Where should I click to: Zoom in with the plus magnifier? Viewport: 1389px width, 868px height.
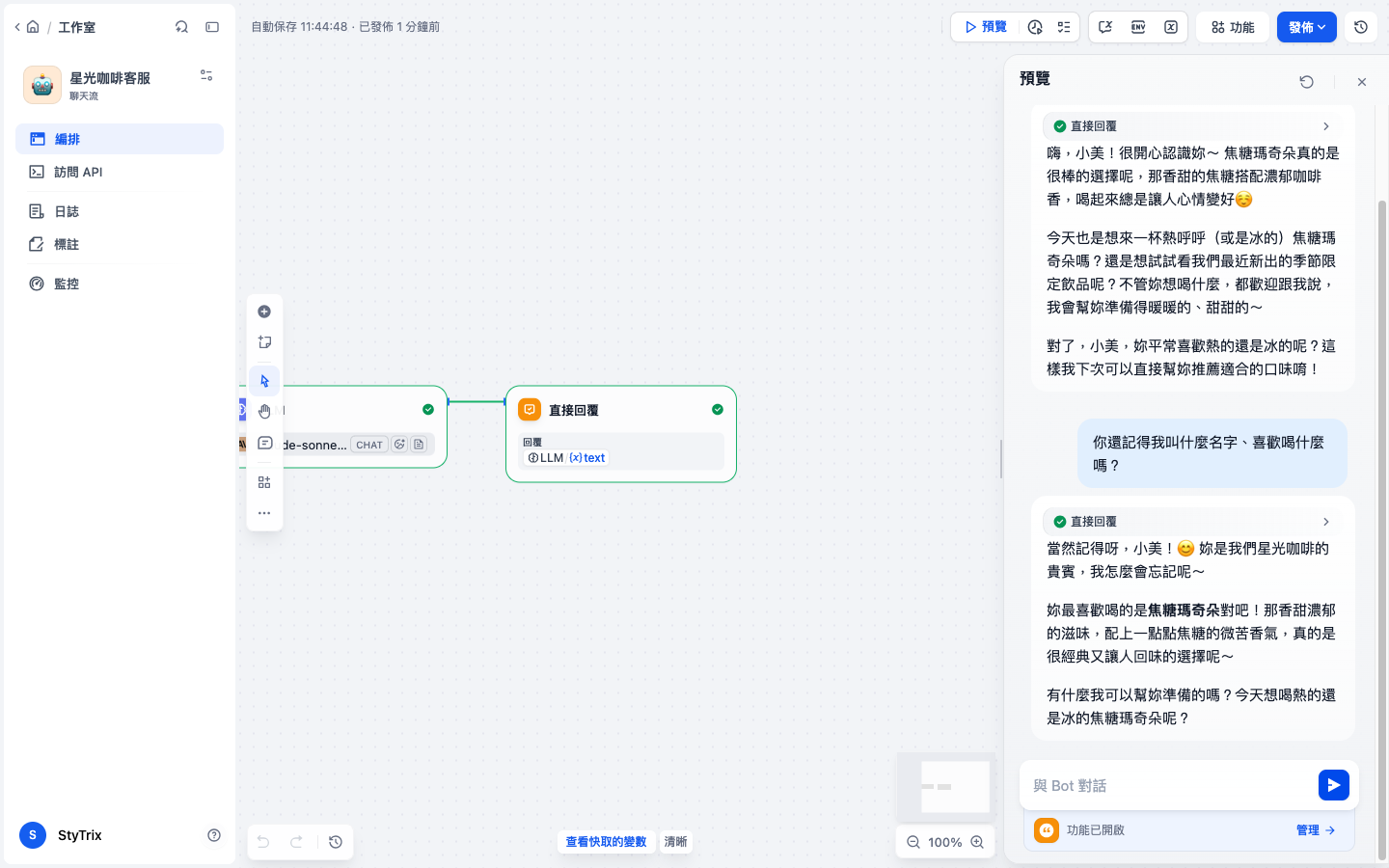pos(977,842)
